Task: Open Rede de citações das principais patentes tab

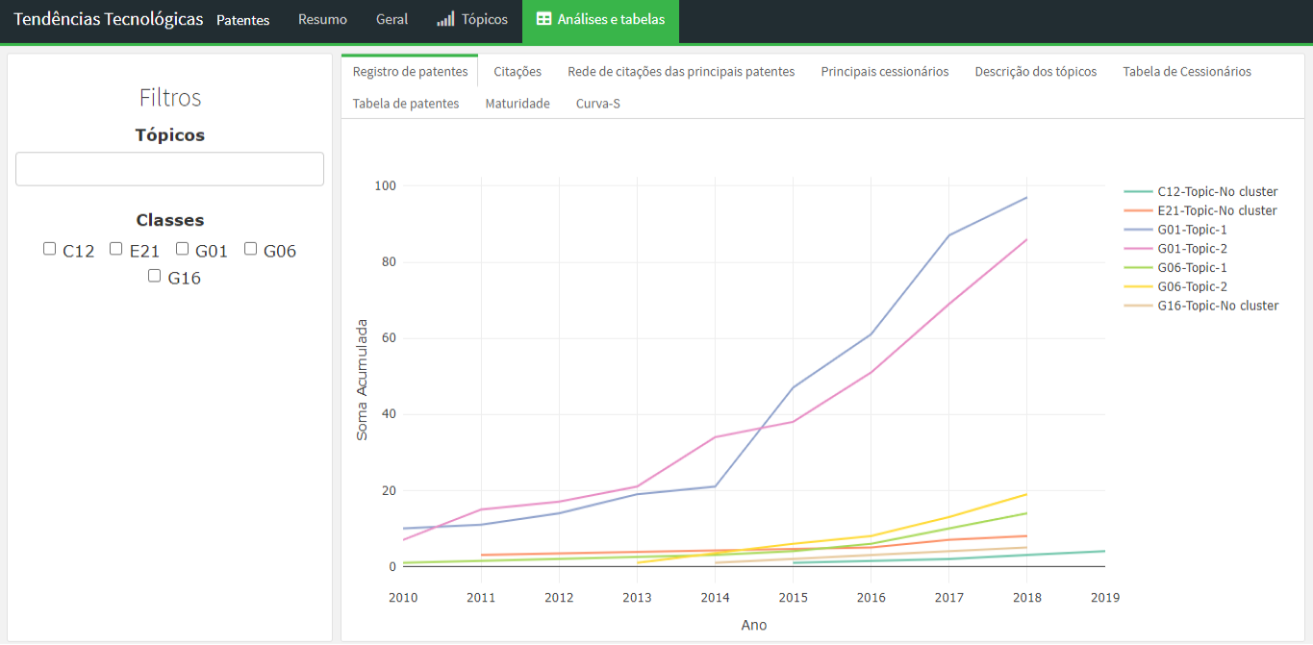Action: 681,72
